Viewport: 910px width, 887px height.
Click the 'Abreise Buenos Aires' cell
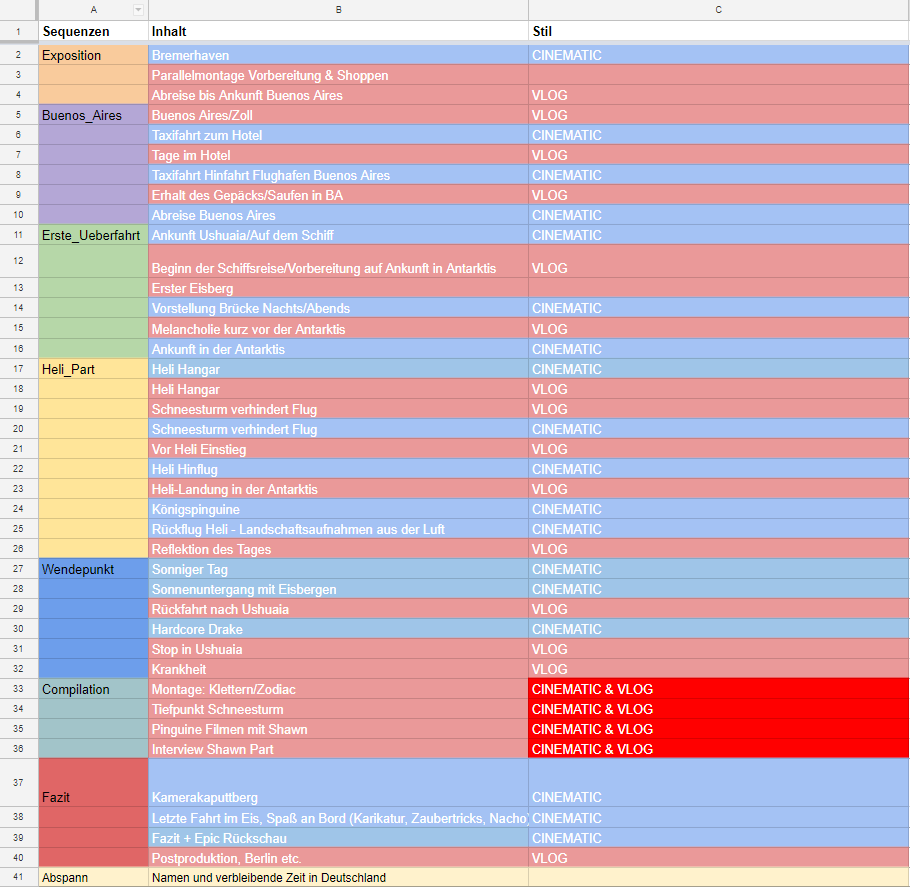[x=338, y=215]
